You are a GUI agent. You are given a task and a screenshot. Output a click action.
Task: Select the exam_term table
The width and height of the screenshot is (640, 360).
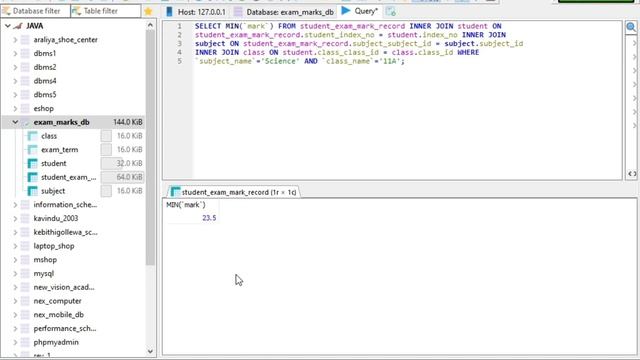coord(60,150)
